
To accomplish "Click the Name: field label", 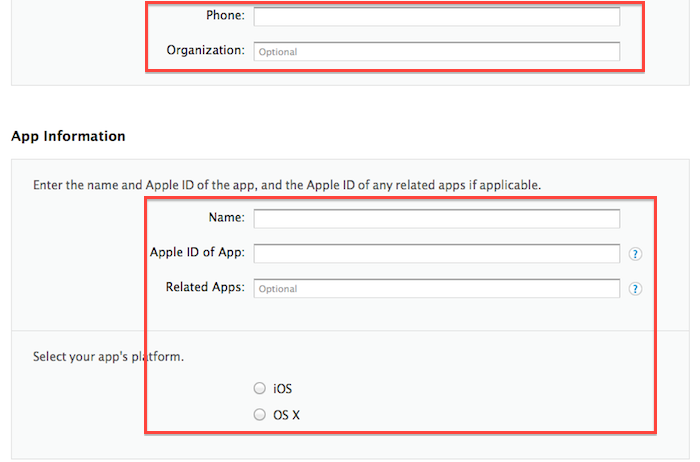I will tap(227, 217).
